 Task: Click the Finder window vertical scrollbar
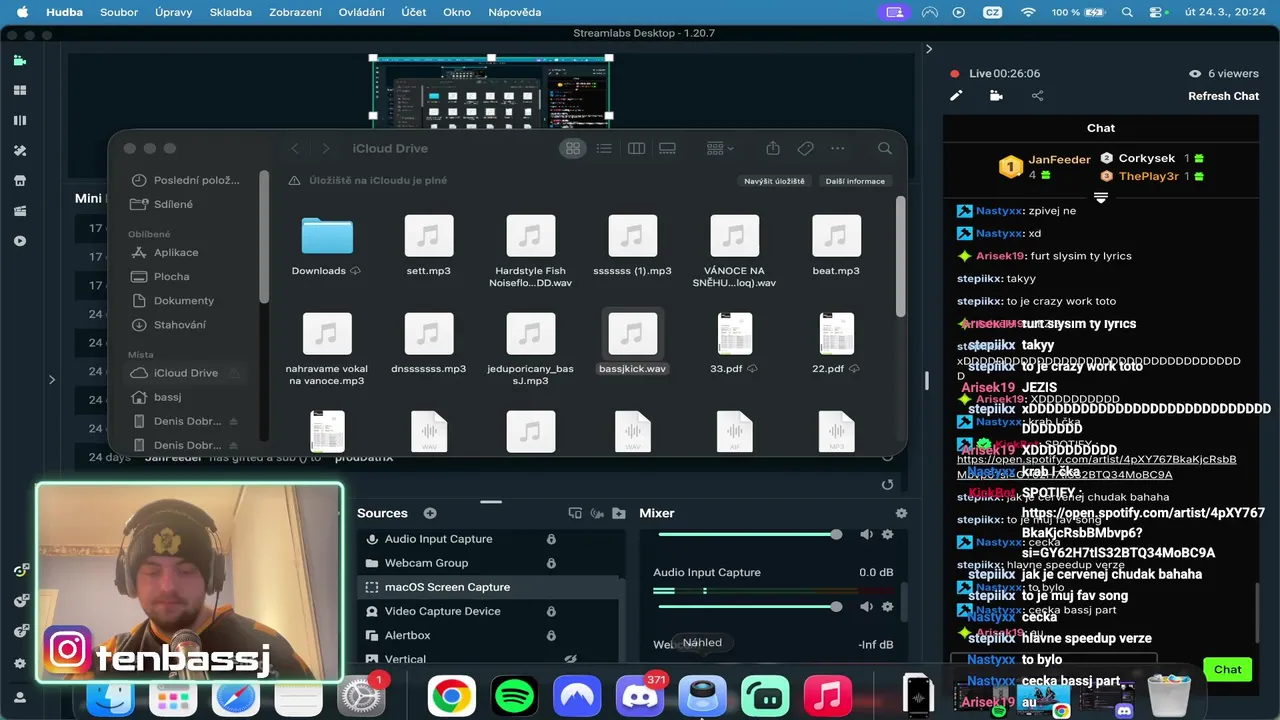[x=900, y=255]
